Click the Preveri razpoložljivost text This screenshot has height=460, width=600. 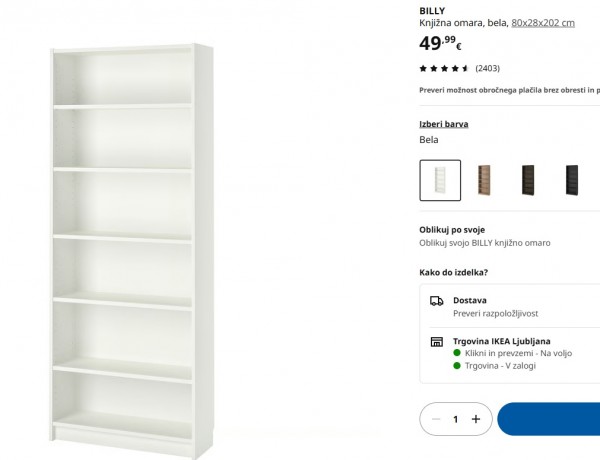(496, 313)
